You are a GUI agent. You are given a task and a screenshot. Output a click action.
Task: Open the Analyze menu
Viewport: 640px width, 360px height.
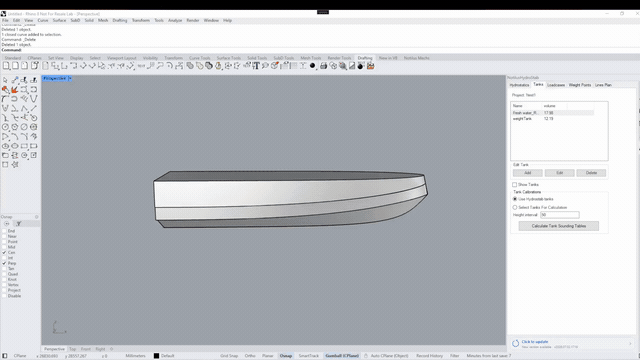[175, 20]
